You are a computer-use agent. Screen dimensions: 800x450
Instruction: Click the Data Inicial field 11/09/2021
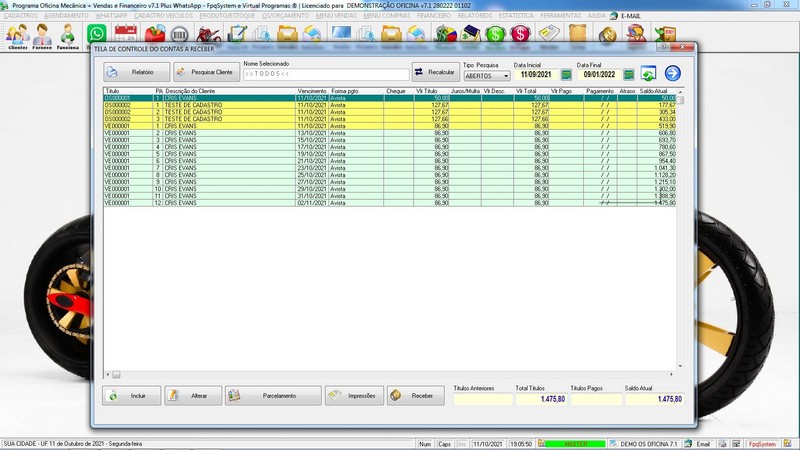coord(536,74)
